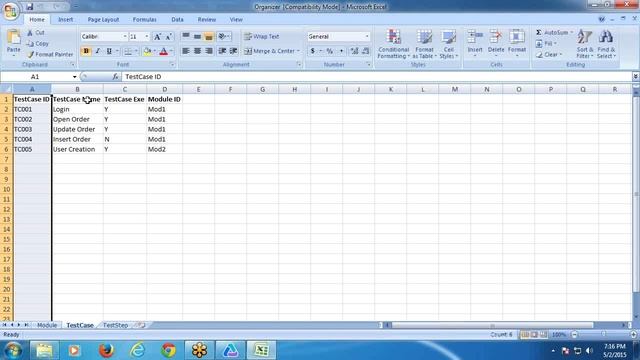Open the Formulas tab
The width and height of the screenshot is (640, 360).
coord(144,20)
